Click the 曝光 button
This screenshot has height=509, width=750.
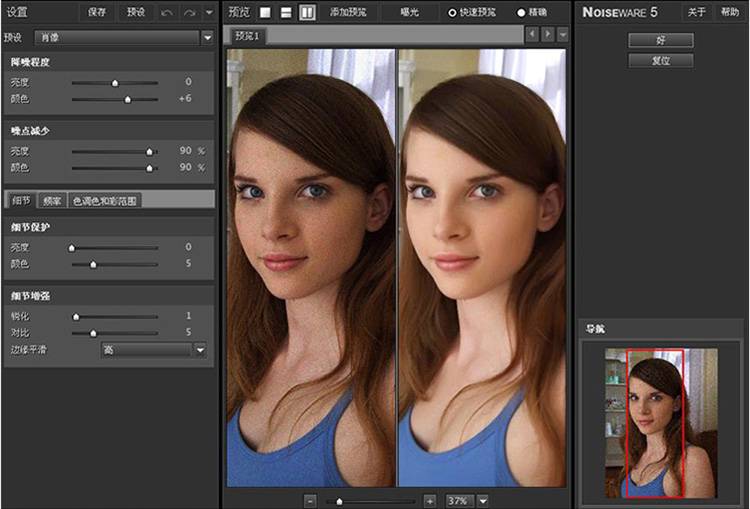(x=409, y=12)
